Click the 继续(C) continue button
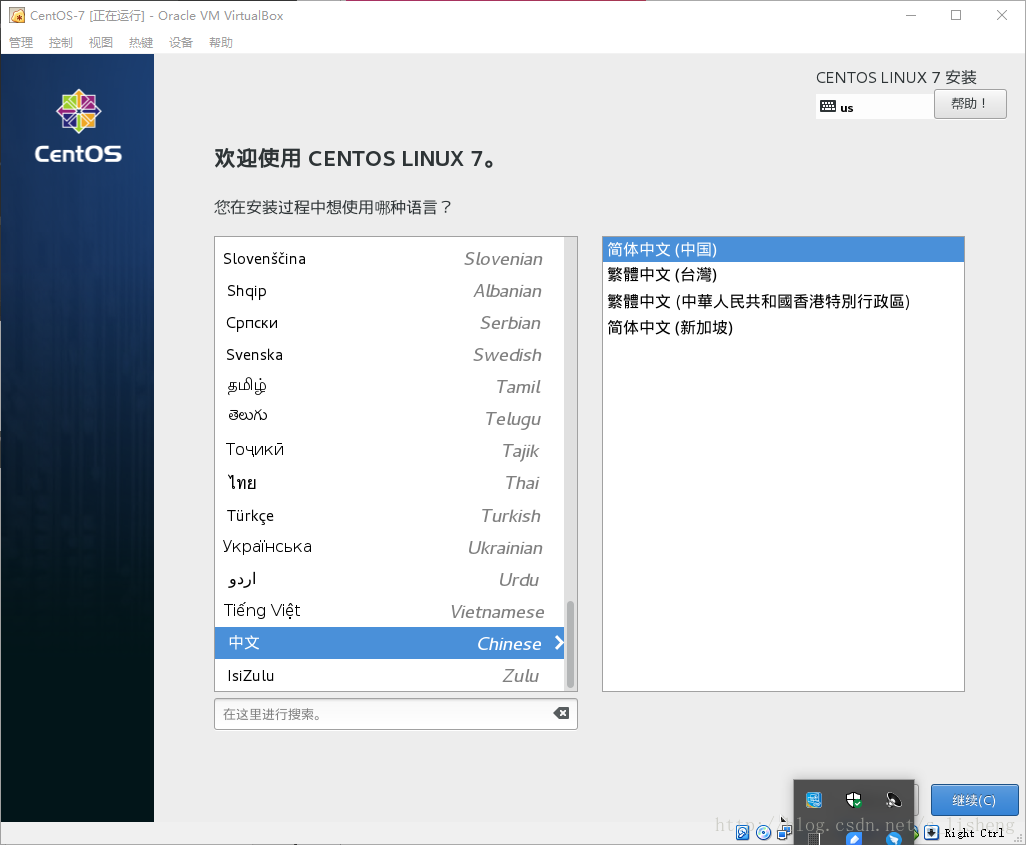 tap(974, 800)
